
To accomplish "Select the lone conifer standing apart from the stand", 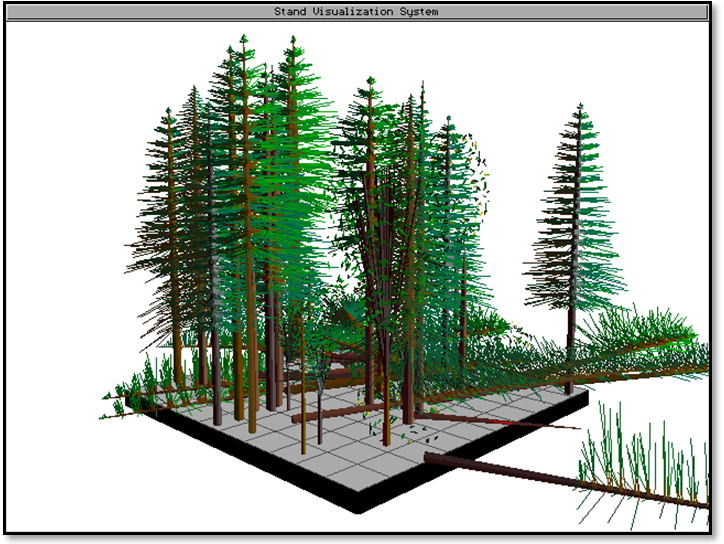I will pos(575,248).
